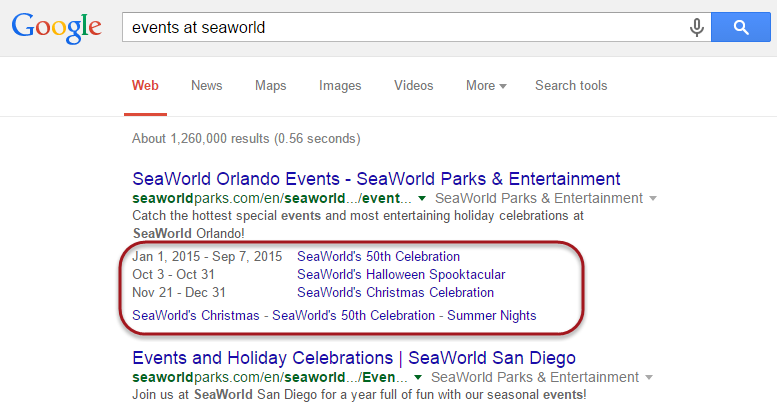Go to the Google logo homepage
The height and width of the screenshot is (420, 777).
pos(59,30)
